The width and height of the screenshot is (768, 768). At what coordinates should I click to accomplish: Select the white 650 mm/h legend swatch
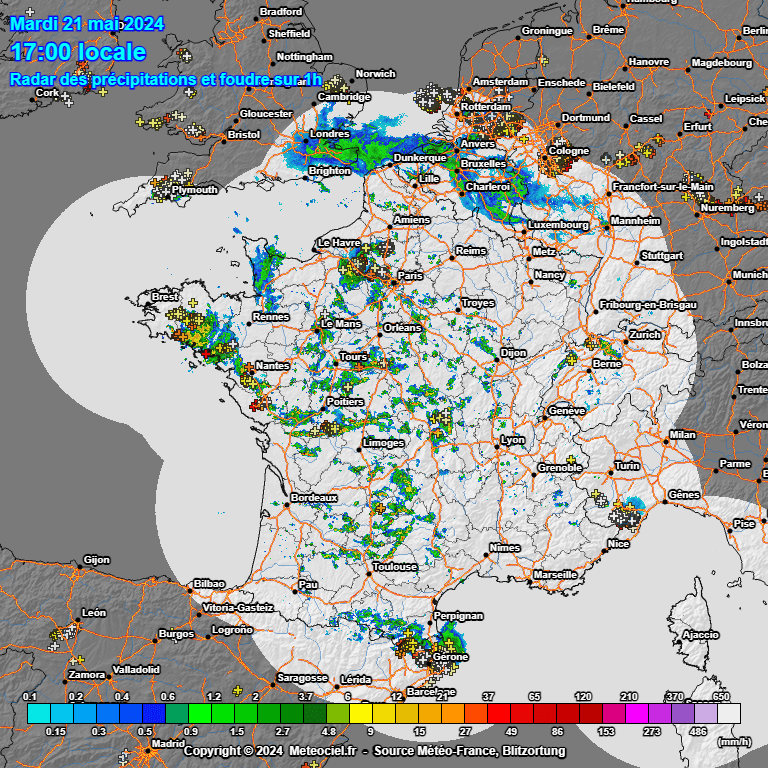tap(729, 713)
